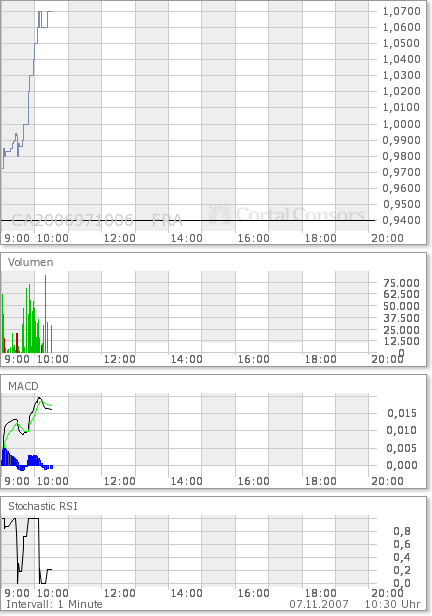Select the 16:00 marker on price chart
Viewport: 432px width, 616px height.
(x=254, y=238)
